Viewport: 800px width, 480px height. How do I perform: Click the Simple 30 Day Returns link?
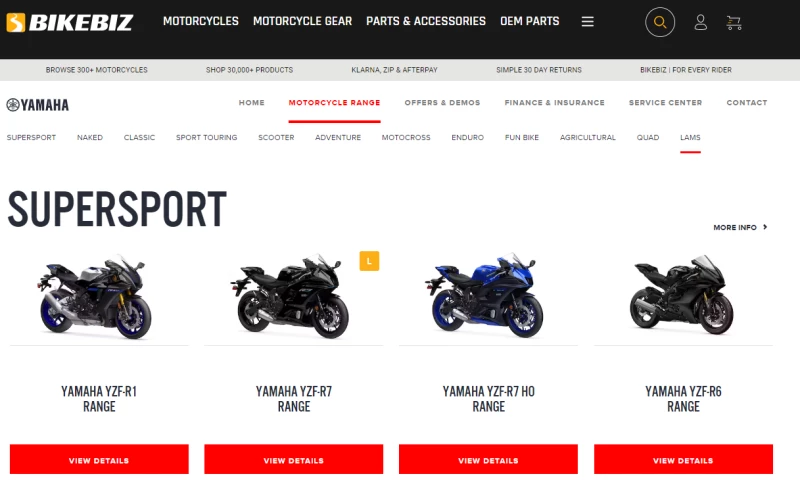click(x=539, y=70)
